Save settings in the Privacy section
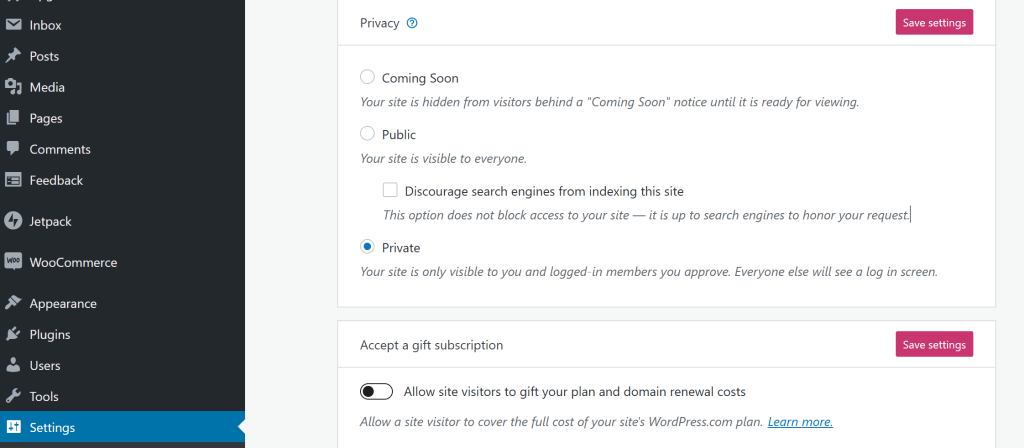 [x=933, y=23]
